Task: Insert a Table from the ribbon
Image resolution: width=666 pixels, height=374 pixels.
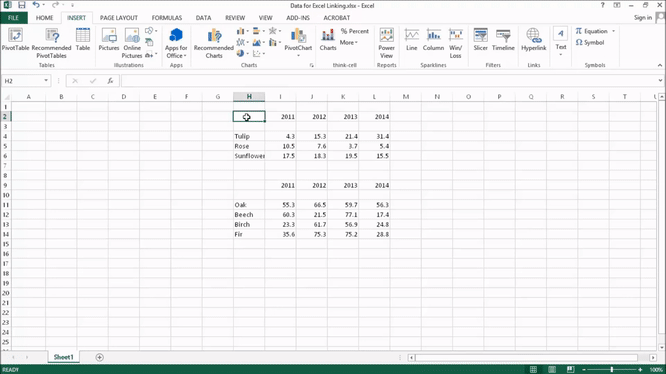Action: [x=83, y=40]
